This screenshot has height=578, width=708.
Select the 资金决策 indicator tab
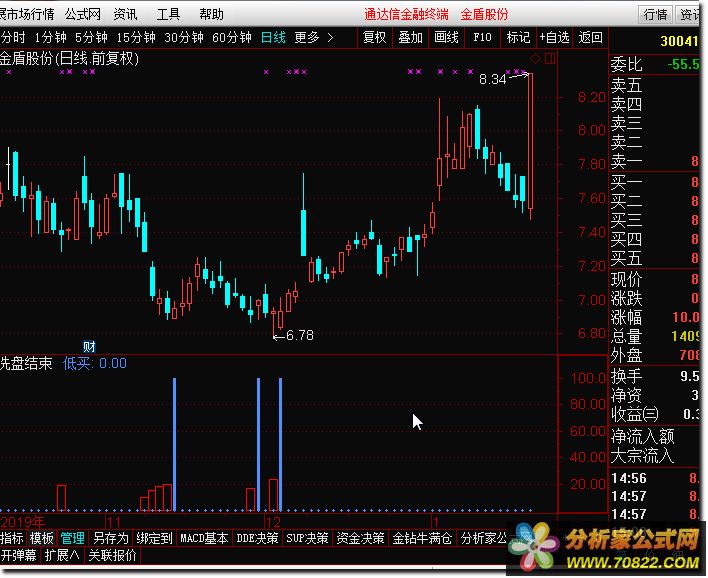[x=360, y=538]
